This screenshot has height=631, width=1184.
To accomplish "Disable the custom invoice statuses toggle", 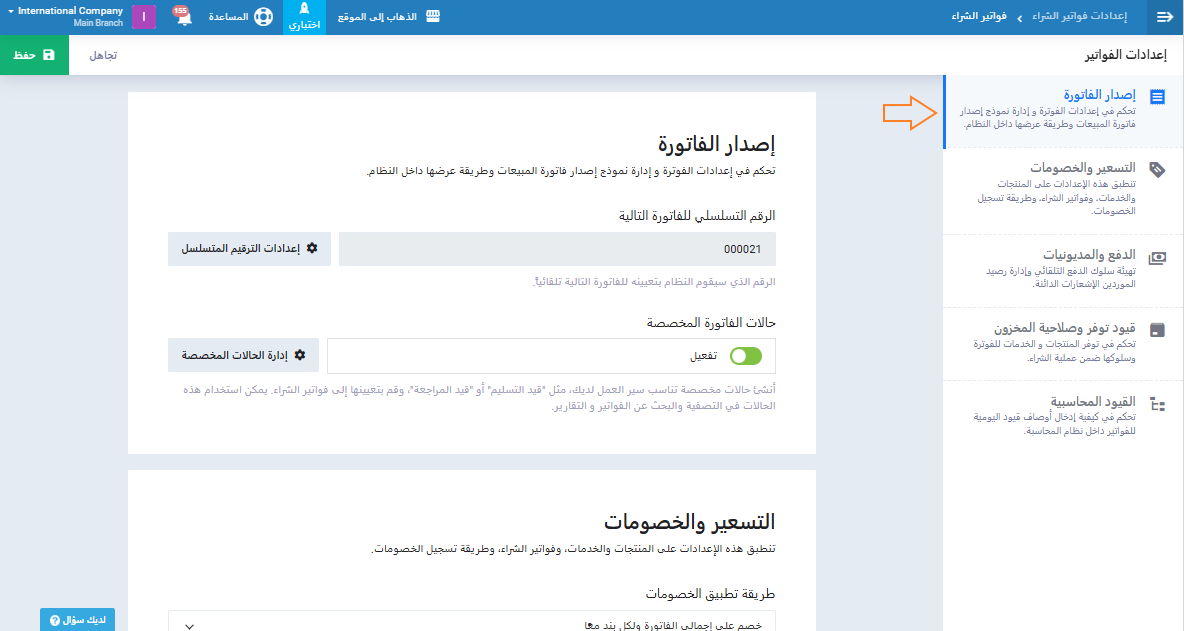I will [x=746, y=356].
